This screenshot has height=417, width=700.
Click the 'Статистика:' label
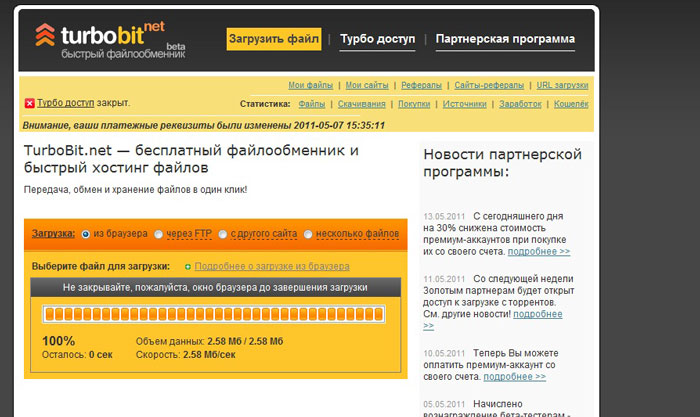(x=265, y=104)
